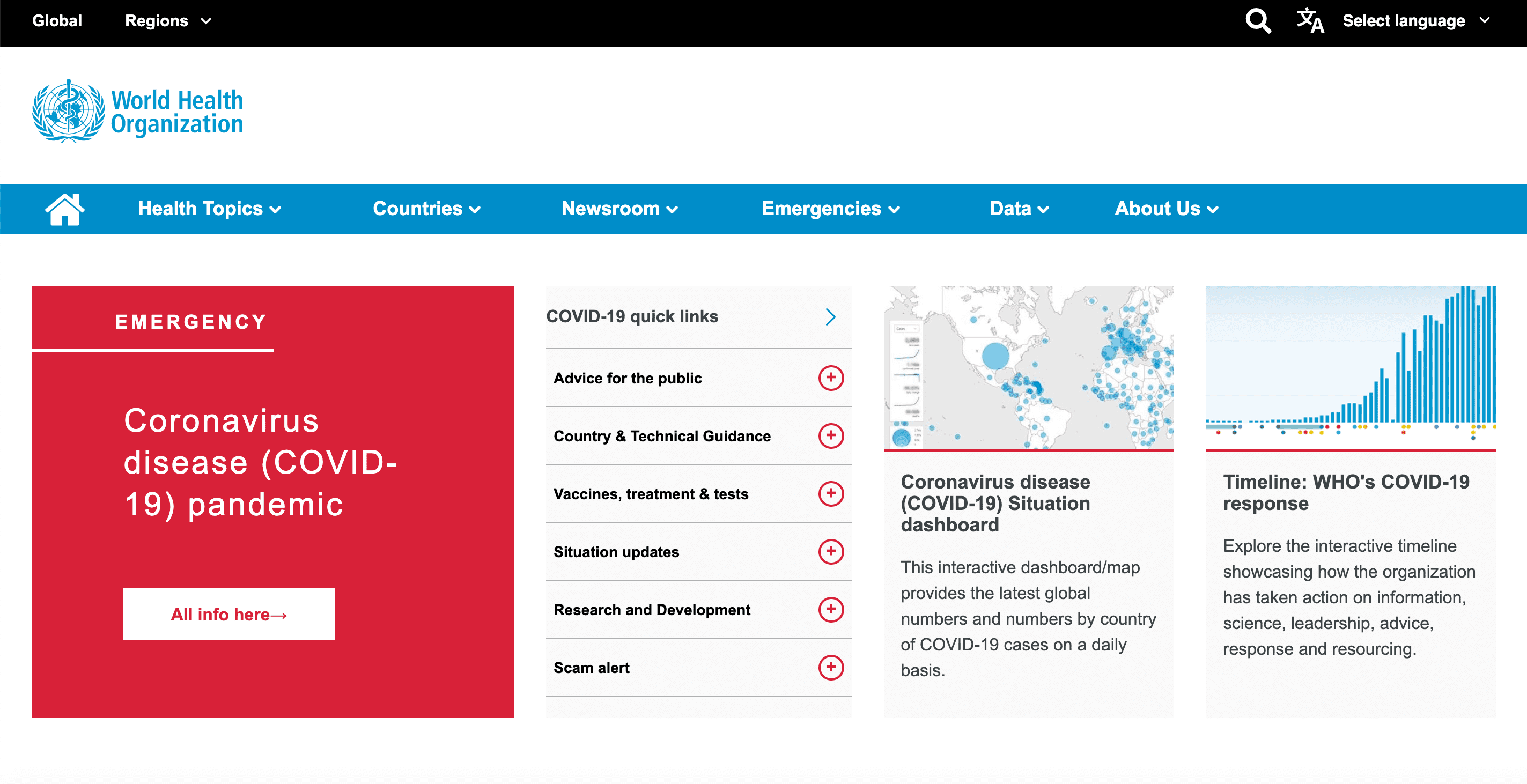
Task: Click the All info here button
Action: tap(229, 614)
